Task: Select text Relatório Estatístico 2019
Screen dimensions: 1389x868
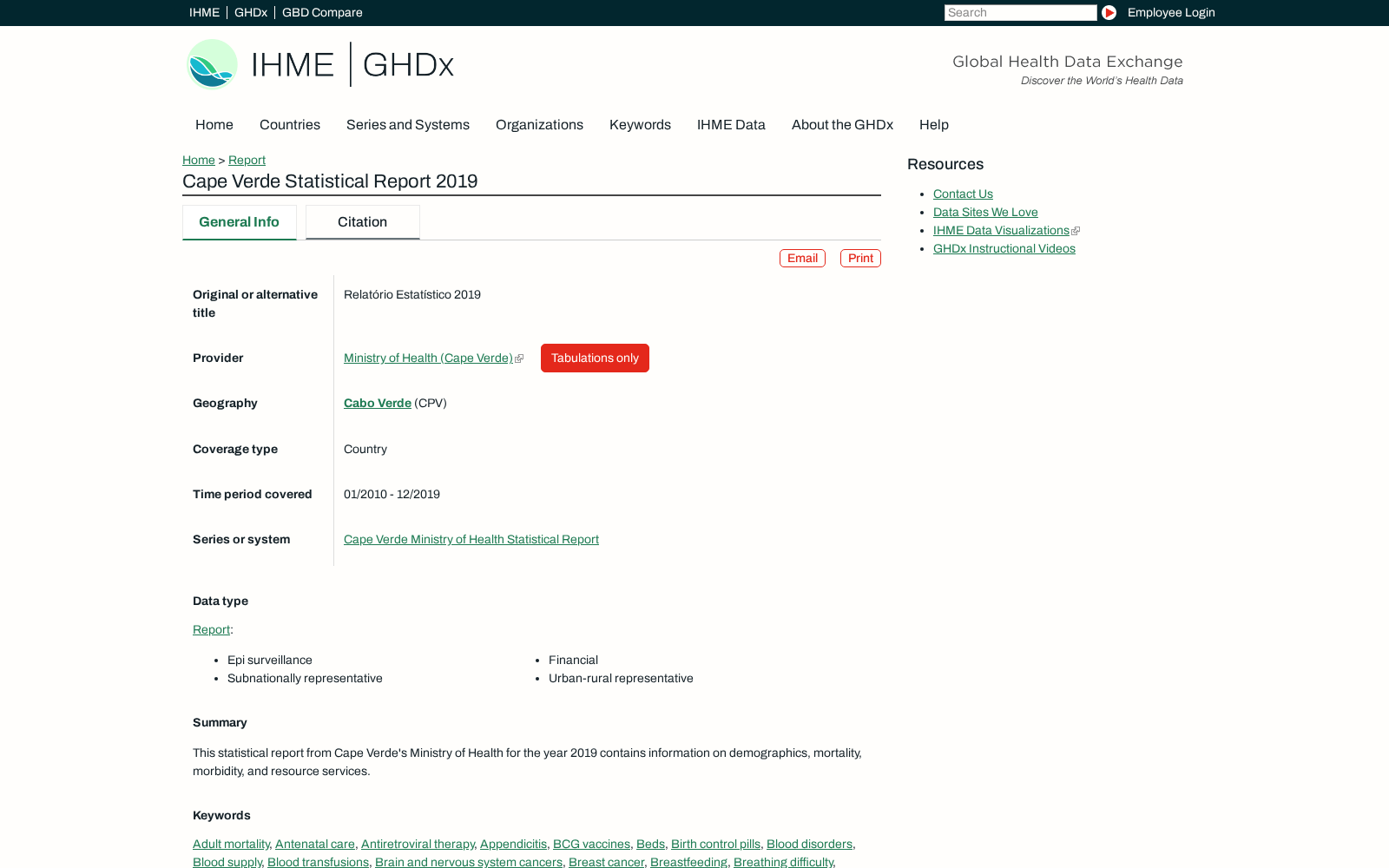Action: pos(412,294)
